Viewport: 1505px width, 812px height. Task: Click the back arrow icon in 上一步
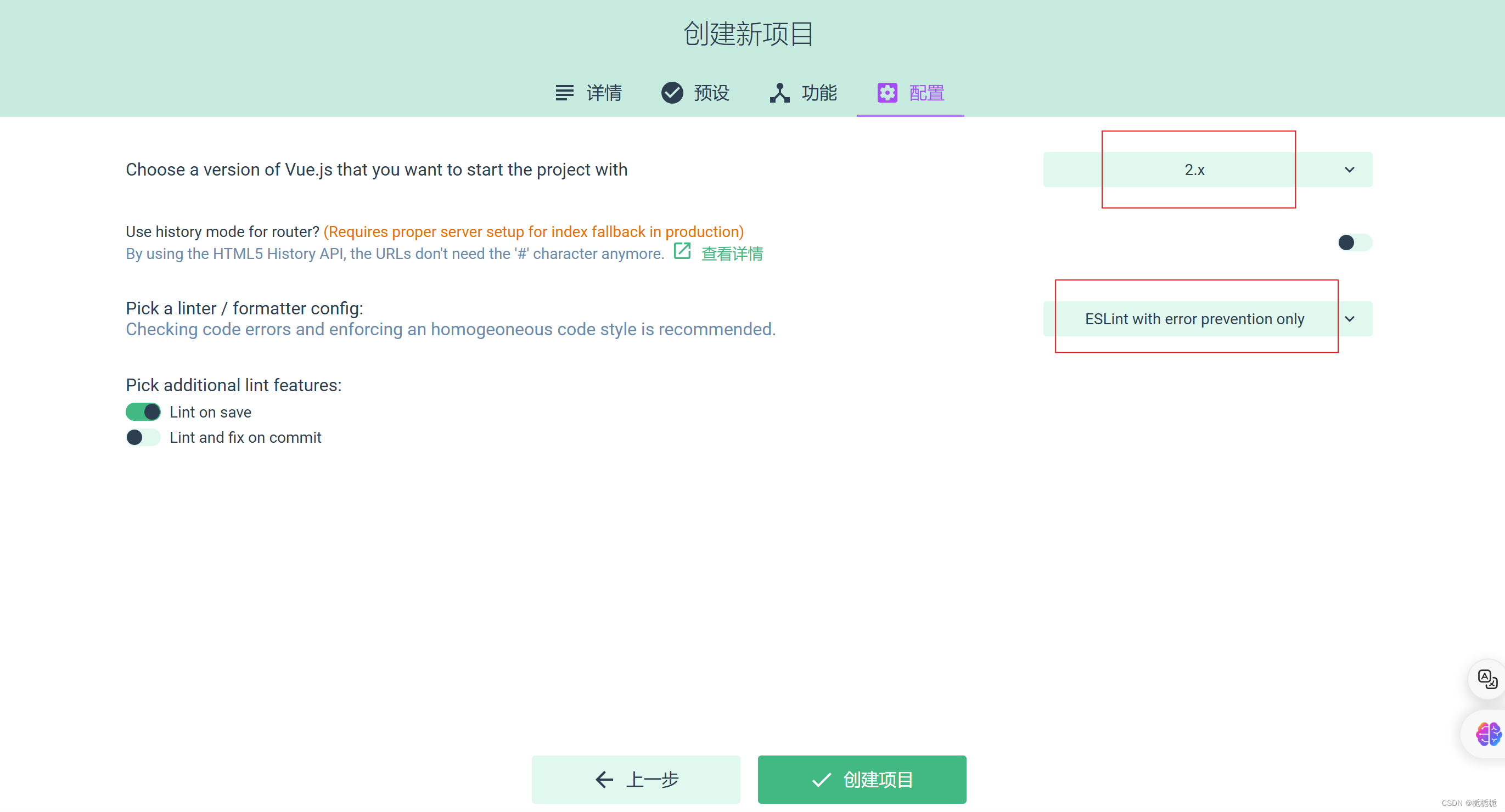604,779
